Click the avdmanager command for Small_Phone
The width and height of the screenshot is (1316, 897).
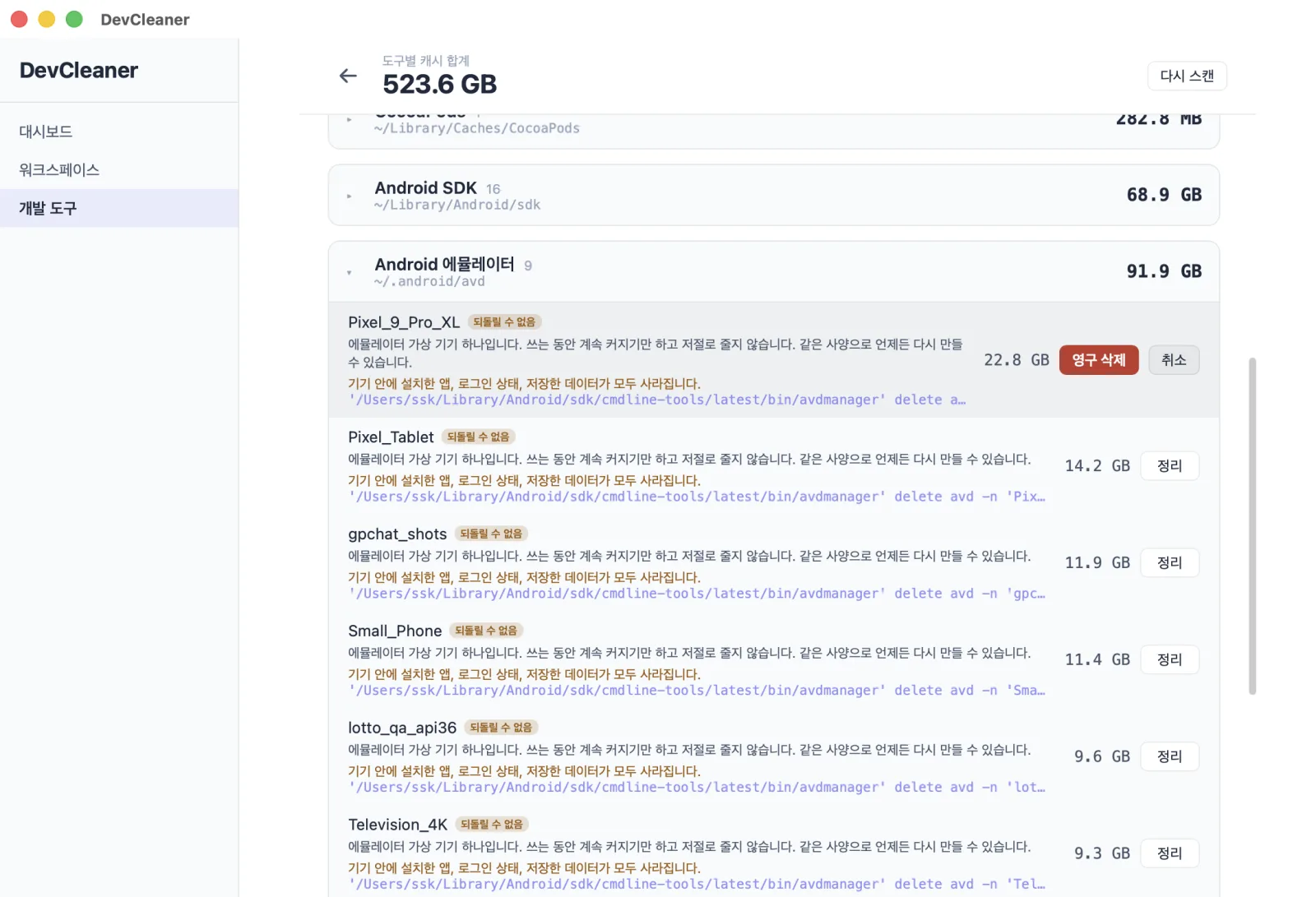tap(697, 691)
